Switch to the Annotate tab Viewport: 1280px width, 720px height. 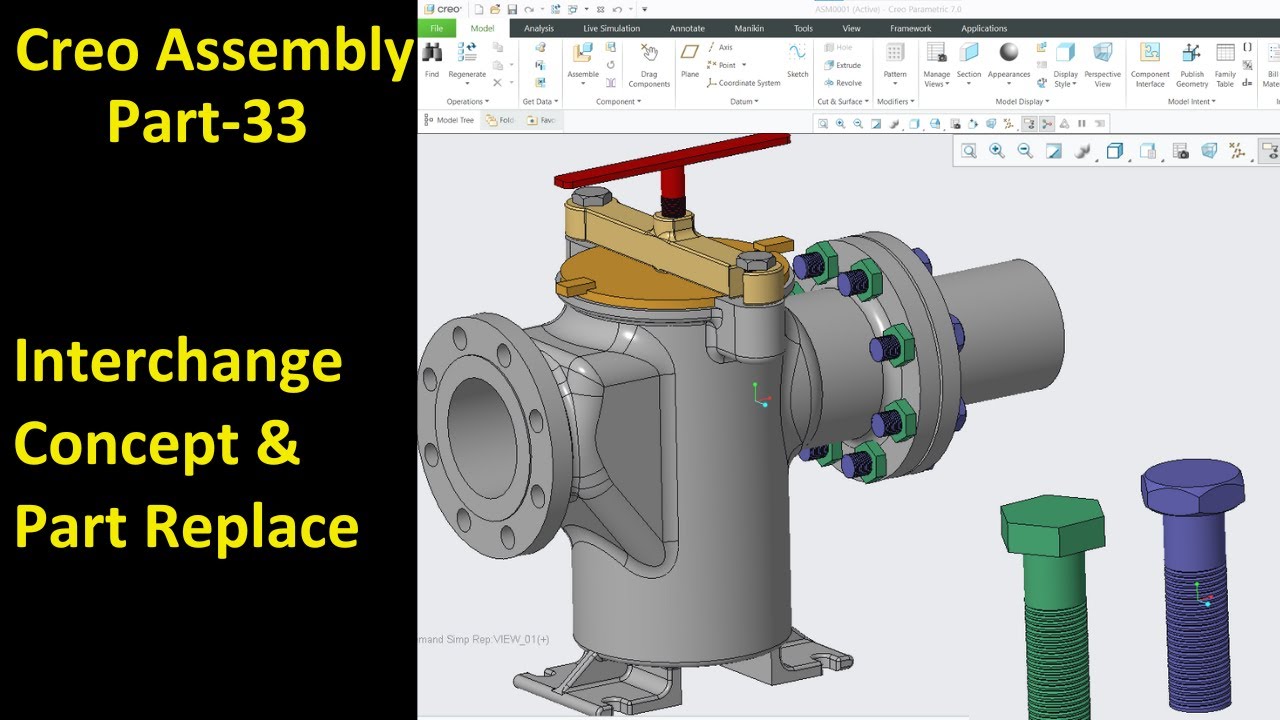[x=687, y=28]
